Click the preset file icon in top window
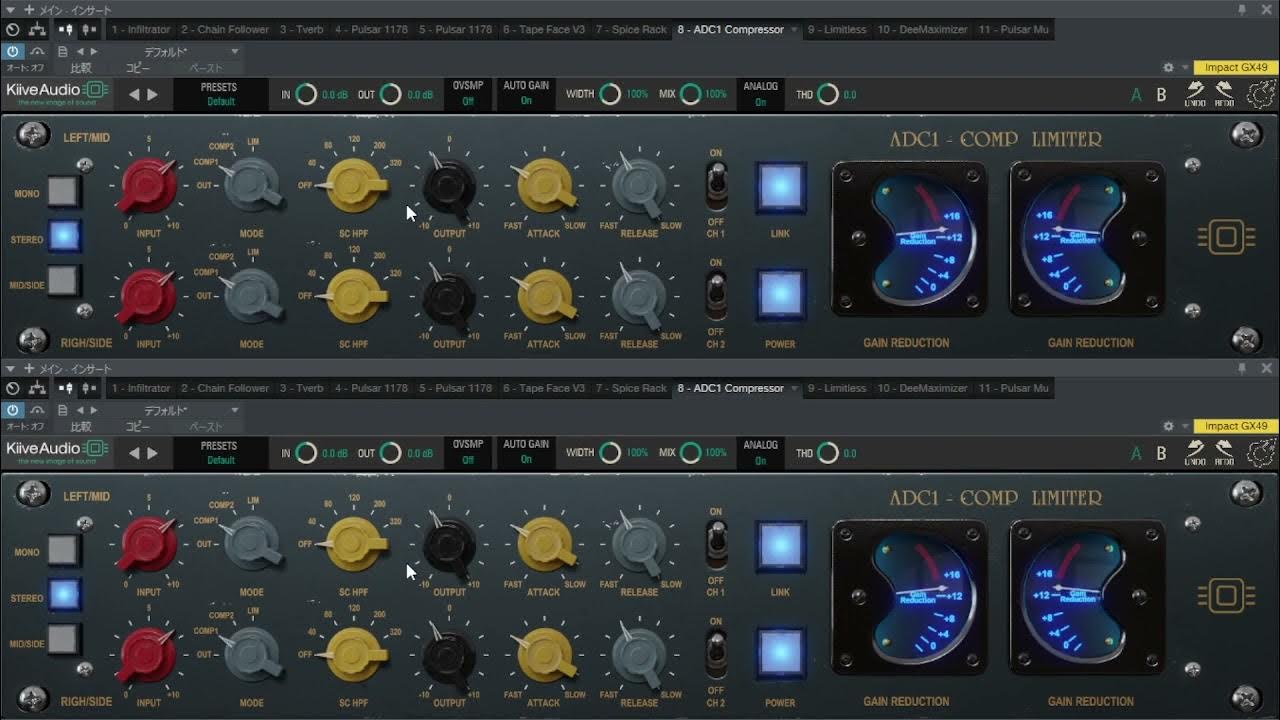The width and height of the screenshot is (1280, 720). (63, 51)
